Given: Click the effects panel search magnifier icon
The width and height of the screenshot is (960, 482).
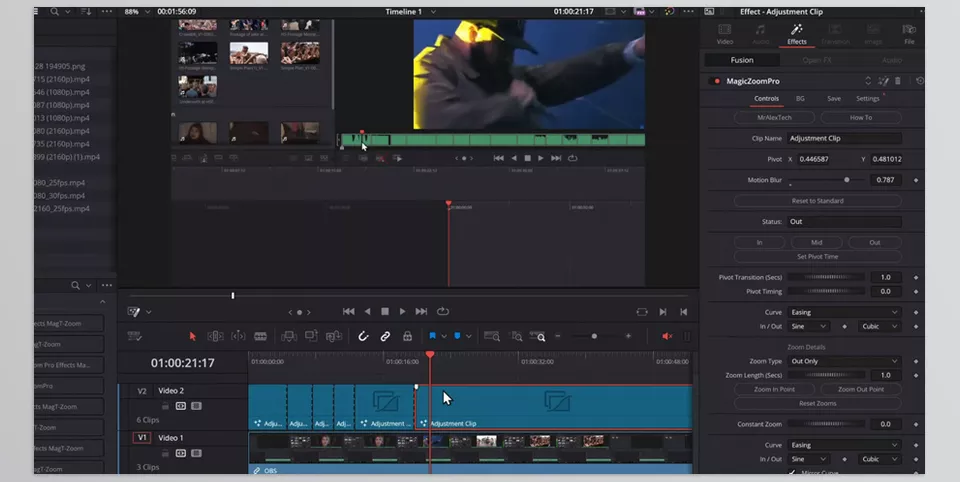Looking at the screenshot, I should point(75,285).
